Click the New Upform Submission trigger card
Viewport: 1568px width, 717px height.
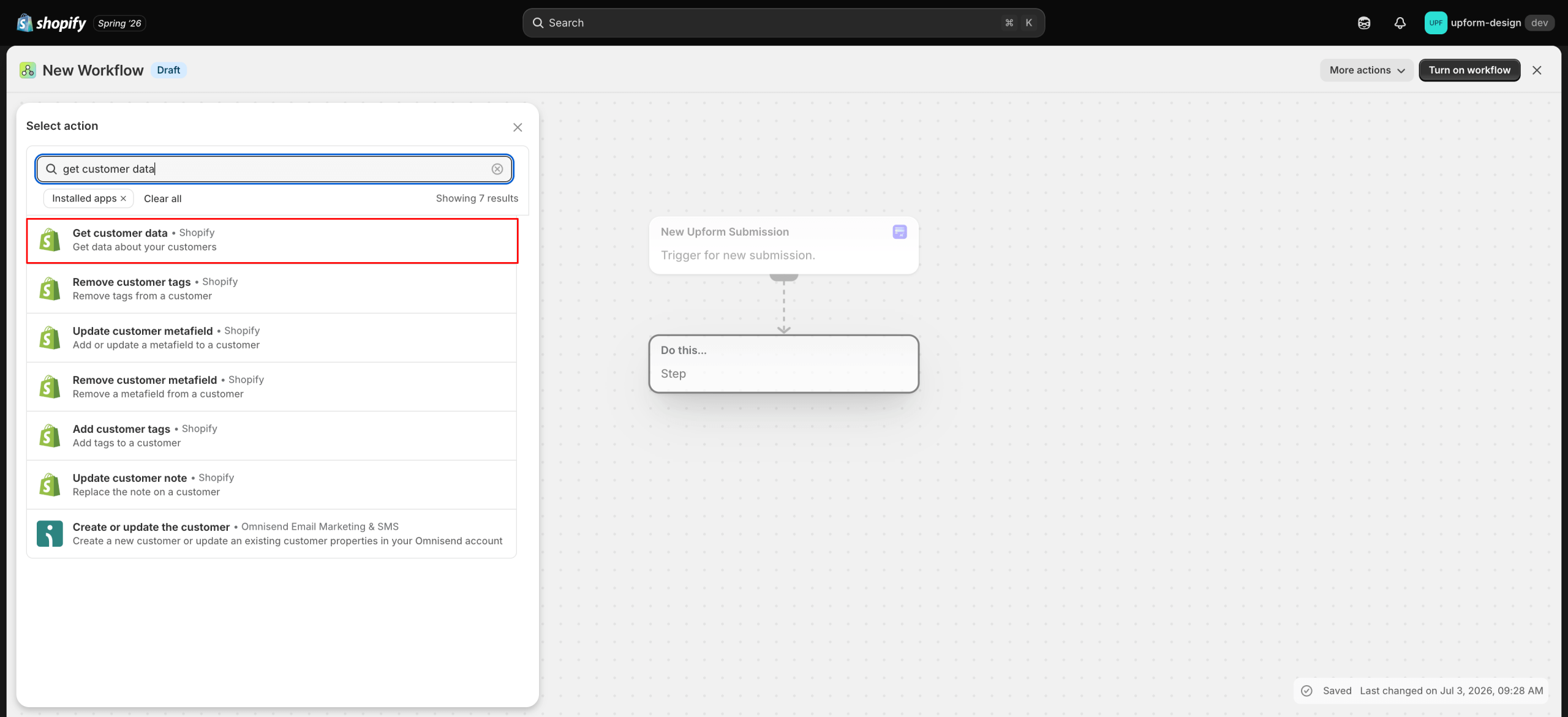[783, 244]
